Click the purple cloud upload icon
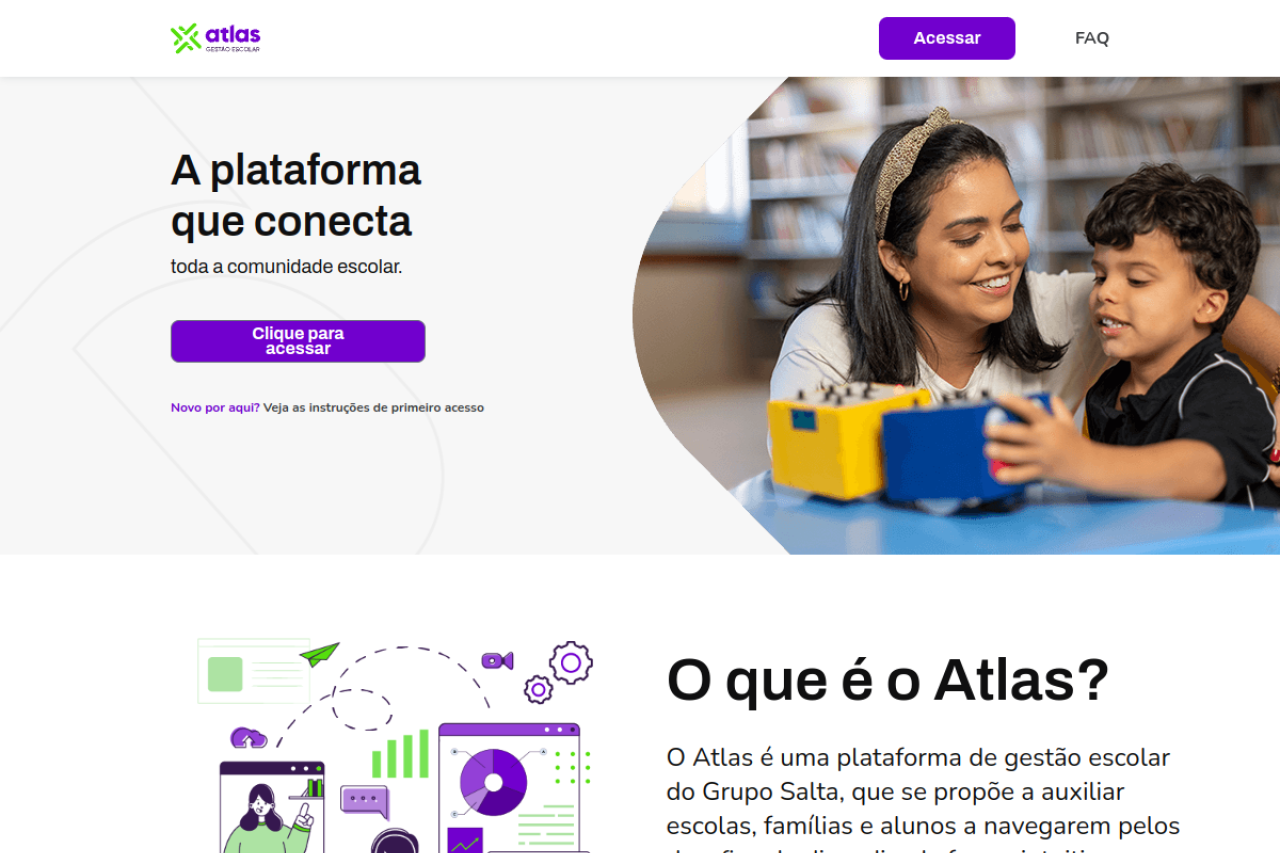 249,738
